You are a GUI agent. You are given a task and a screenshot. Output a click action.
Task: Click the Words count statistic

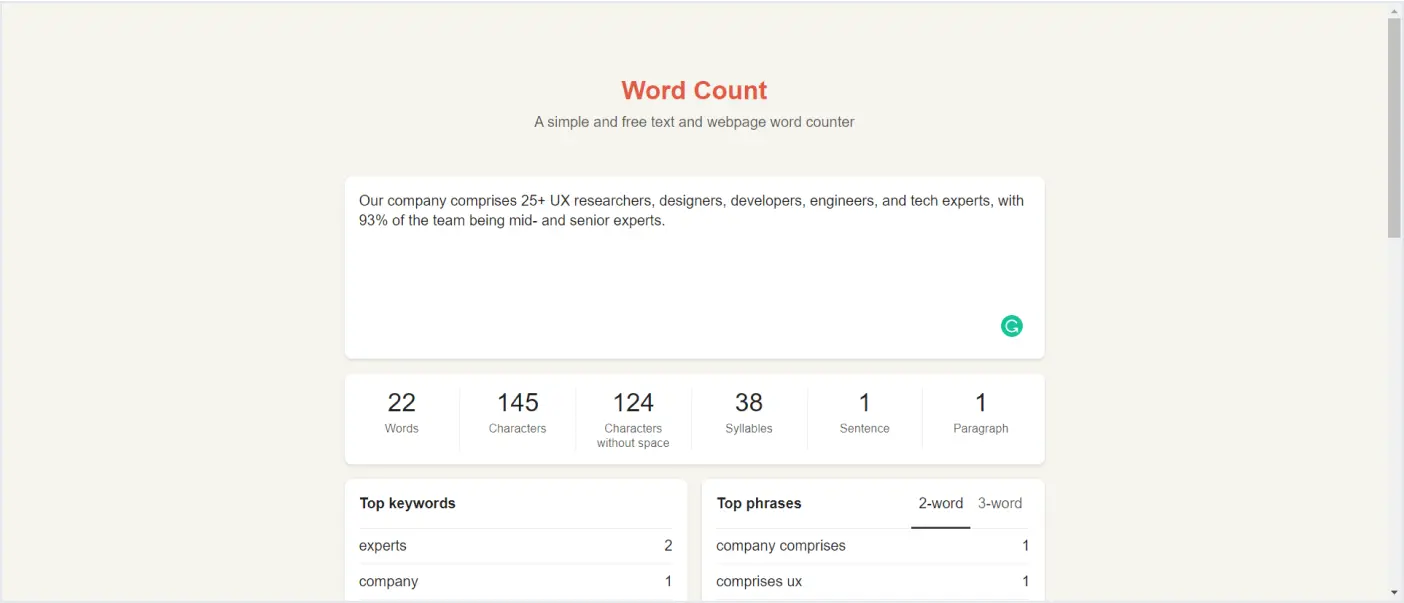coord(402,412)
